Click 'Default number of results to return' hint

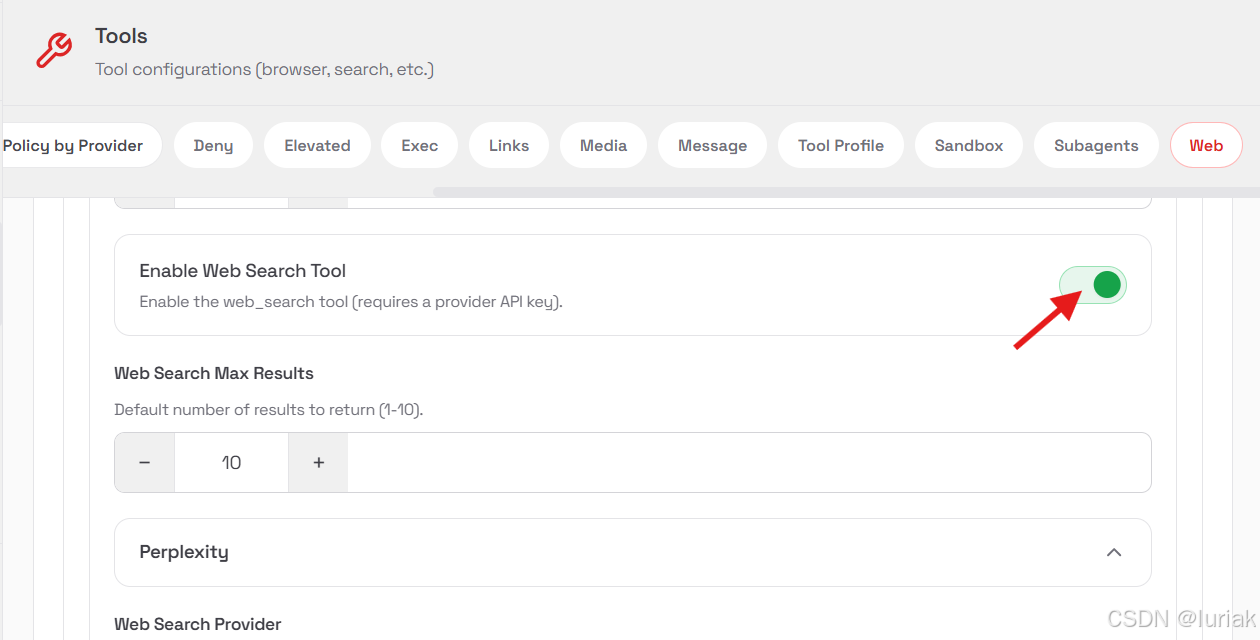pos(269,410)
